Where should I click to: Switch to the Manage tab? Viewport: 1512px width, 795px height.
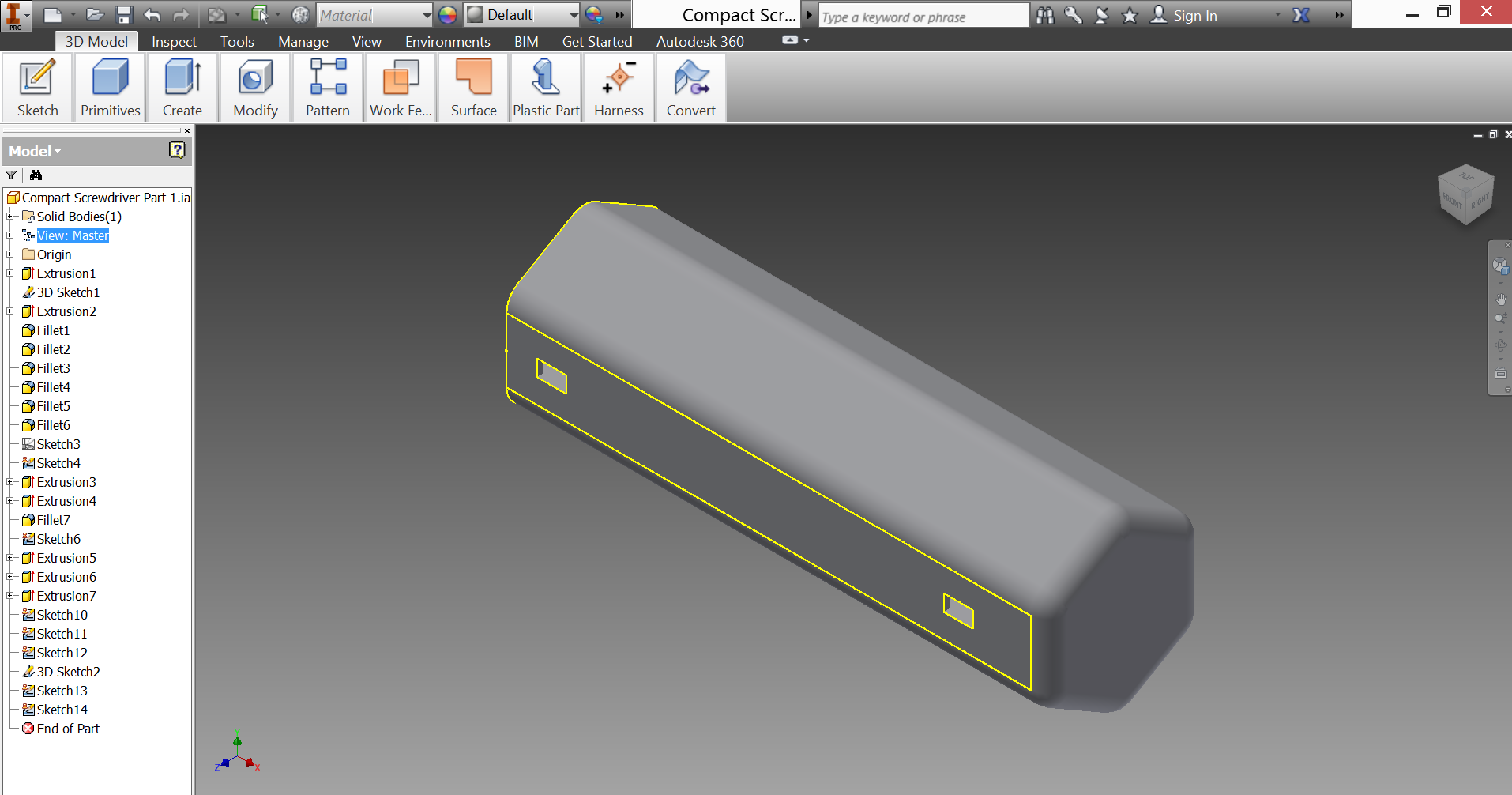point(303,41)
